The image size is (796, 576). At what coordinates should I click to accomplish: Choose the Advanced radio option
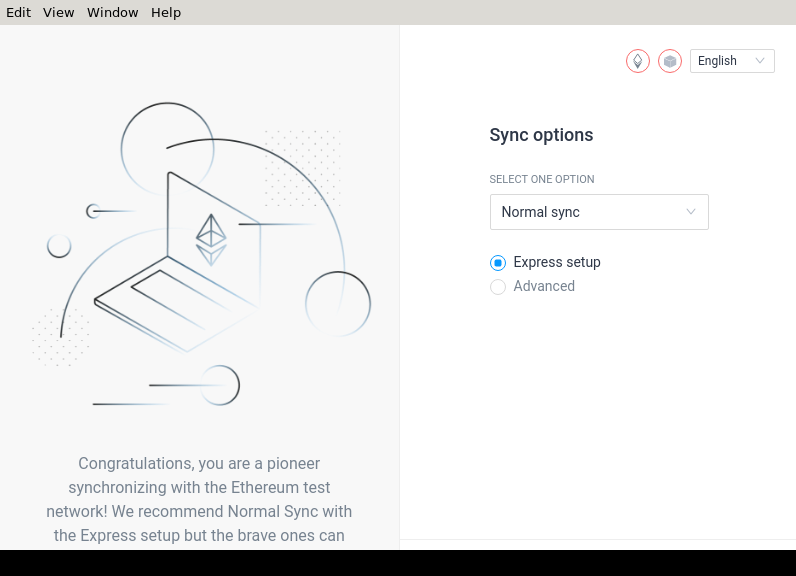pyautogui.click(x=498, y=287)
